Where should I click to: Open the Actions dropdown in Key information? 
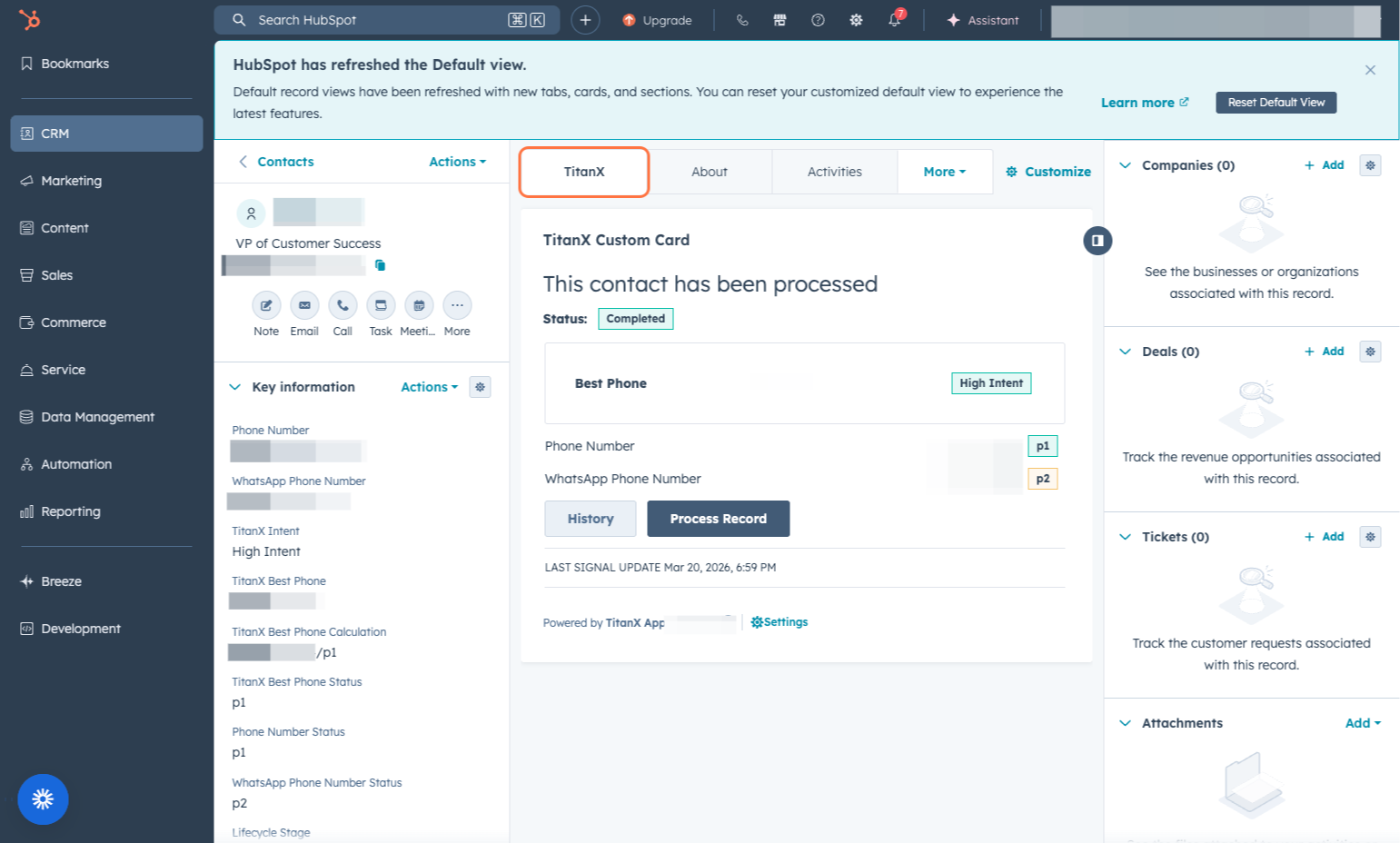[428, 386]
